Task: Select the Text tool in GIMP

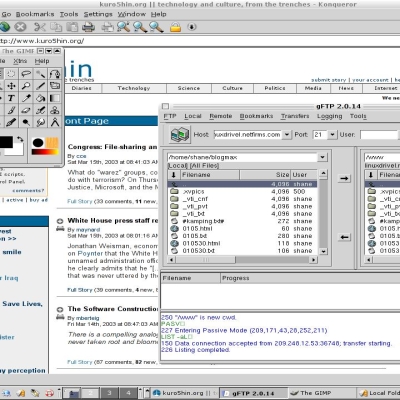Action: pos(11,98)
